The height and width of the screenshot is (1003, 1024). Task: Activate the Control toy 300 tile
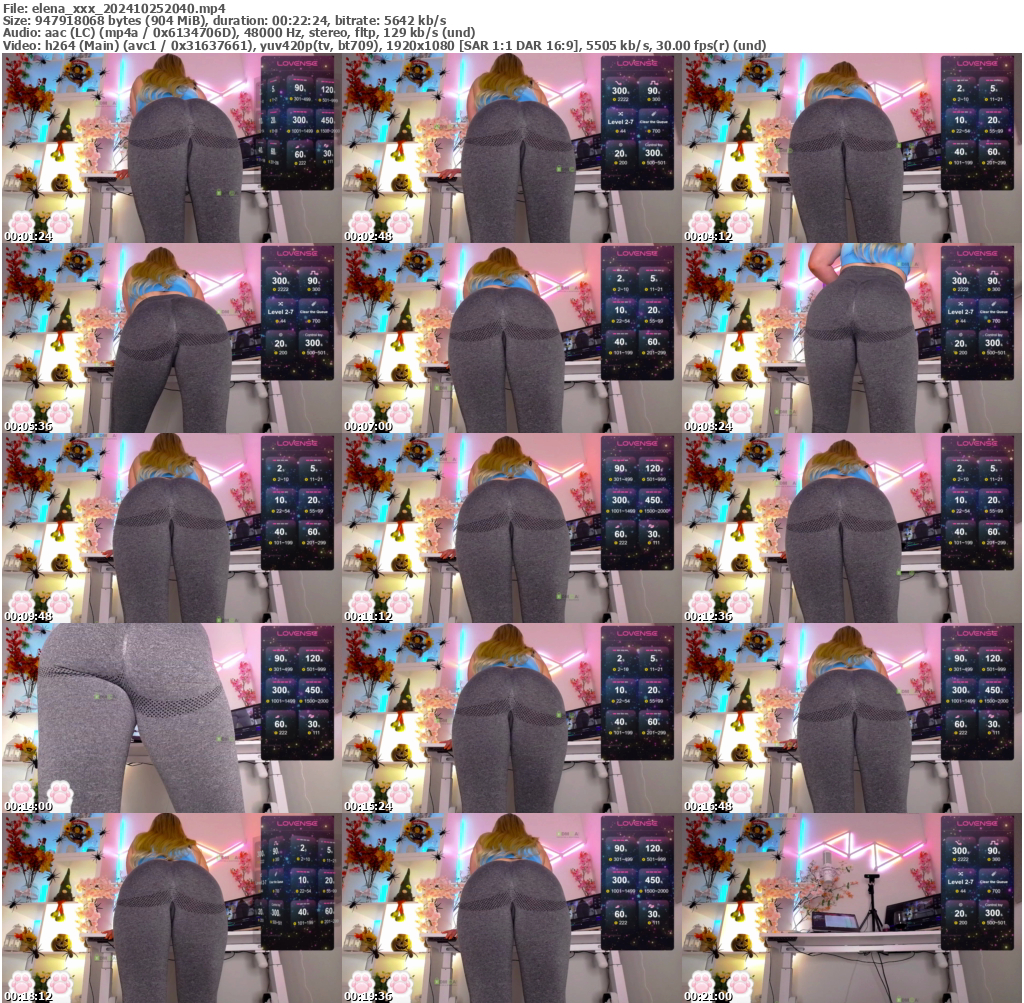coord(314,343)
